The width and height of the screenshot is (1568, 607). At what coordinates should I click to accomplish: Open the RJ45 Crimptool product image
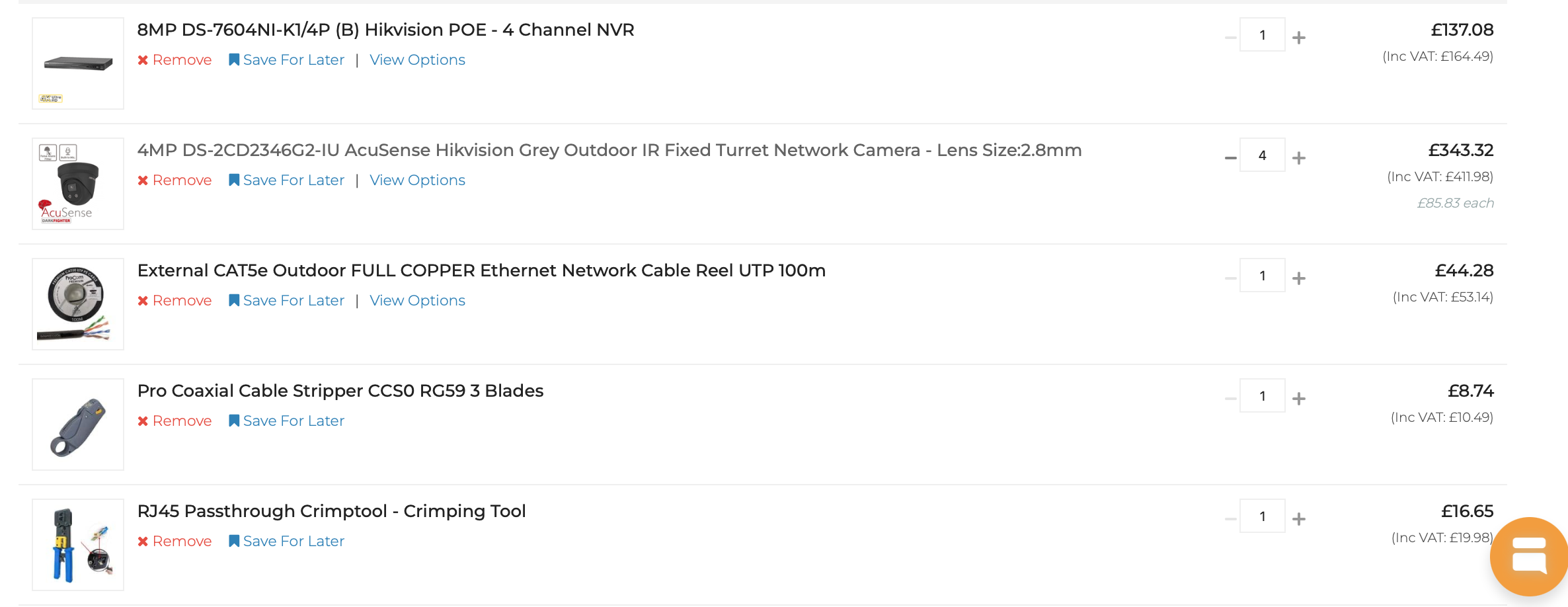(x=77, y=544)
